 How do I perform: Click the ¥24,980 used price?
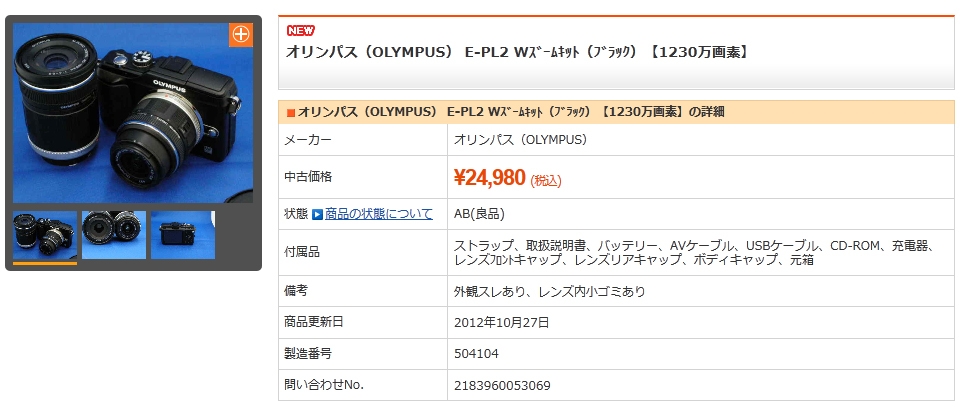coord(489,178)
